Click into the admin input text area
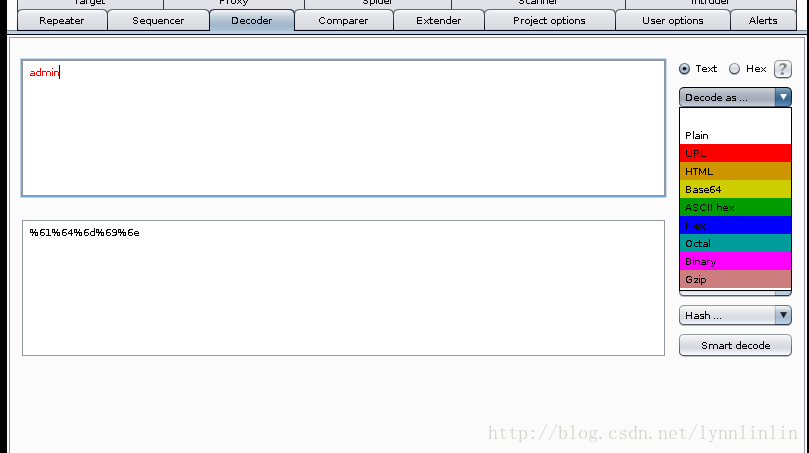This screenshot has height=453, width=809. click(343, 128)
